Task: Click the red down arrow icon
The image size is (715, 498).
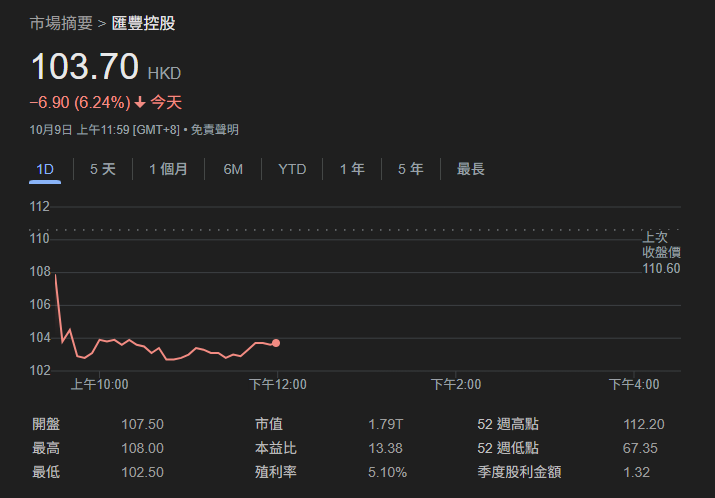Action: (x=140, y=102)
